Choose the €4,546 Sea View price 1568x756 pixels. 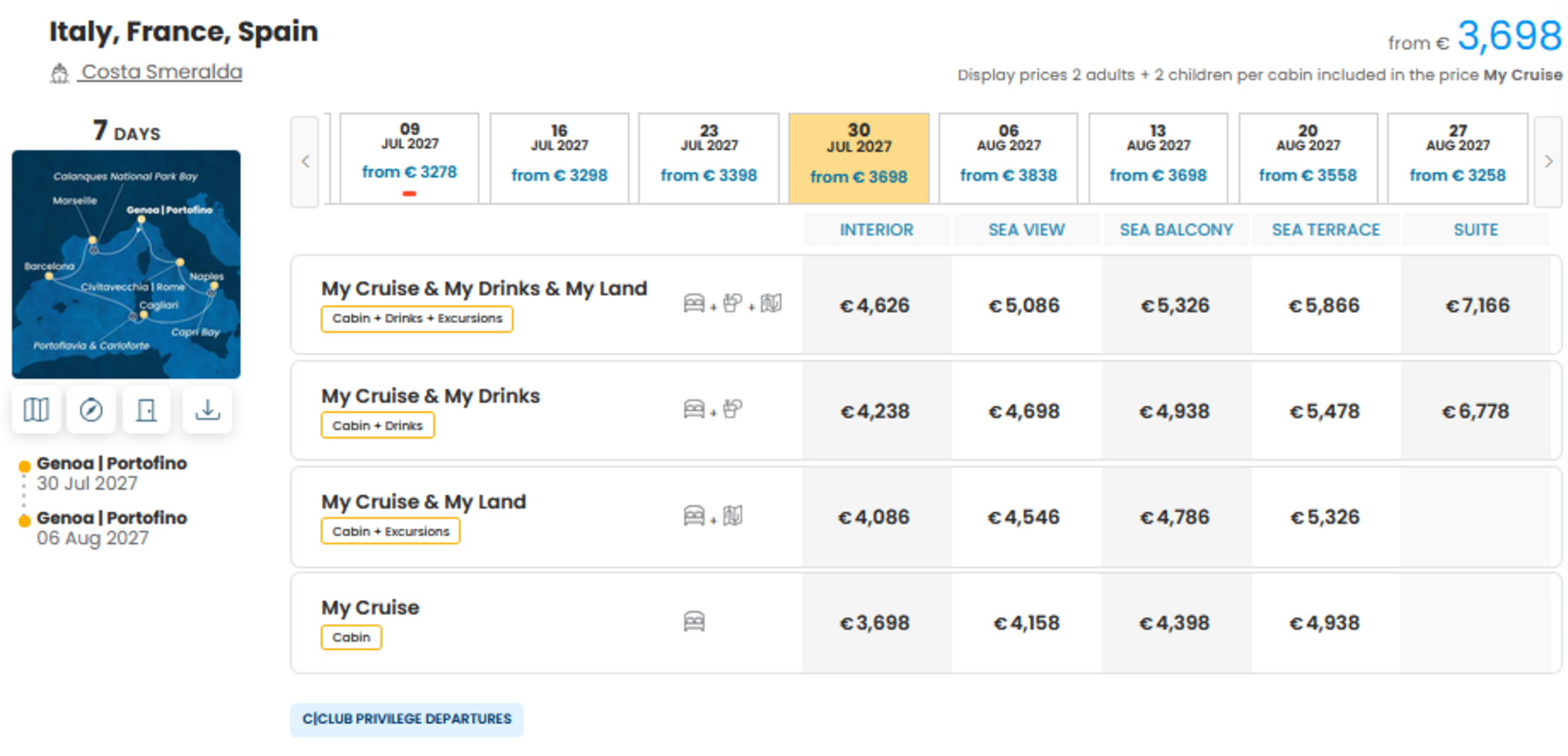tap(1025, 517)
